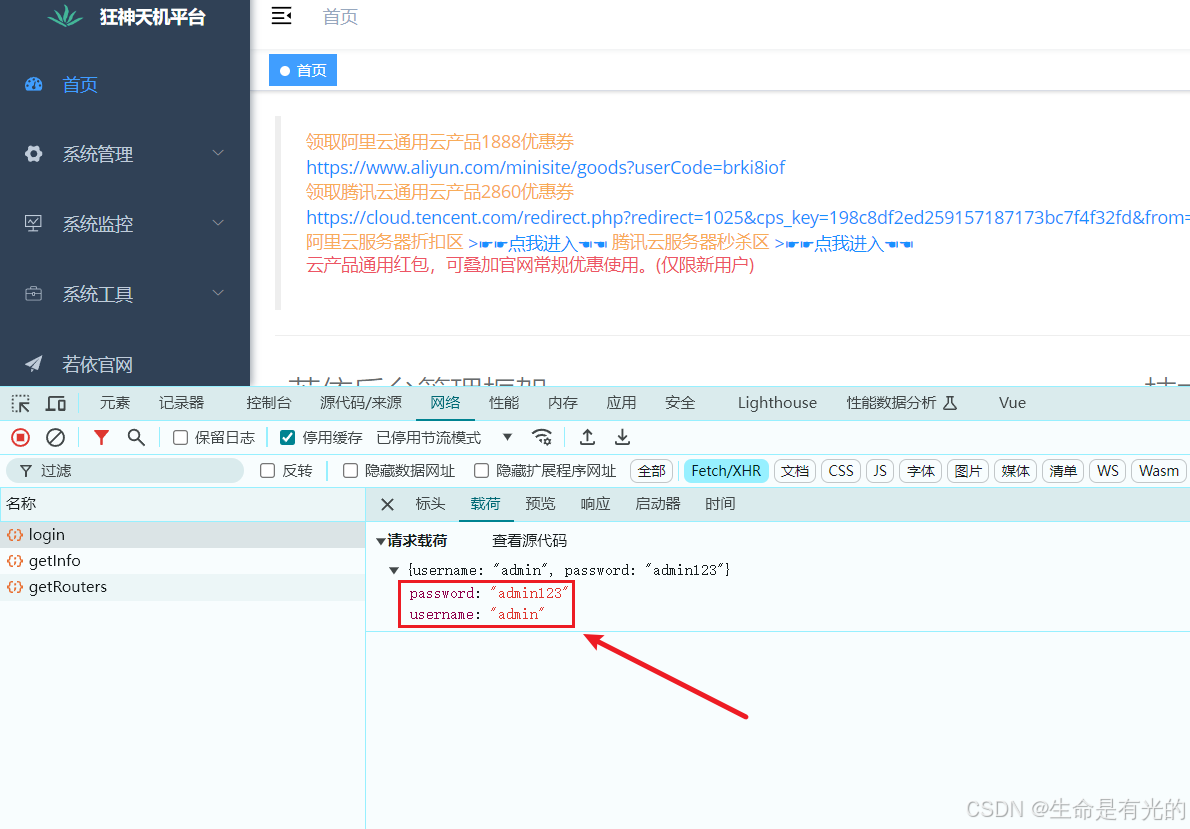
Task: Select the getRouters request row
Action: pyautogui.click(x=183, y=587)
